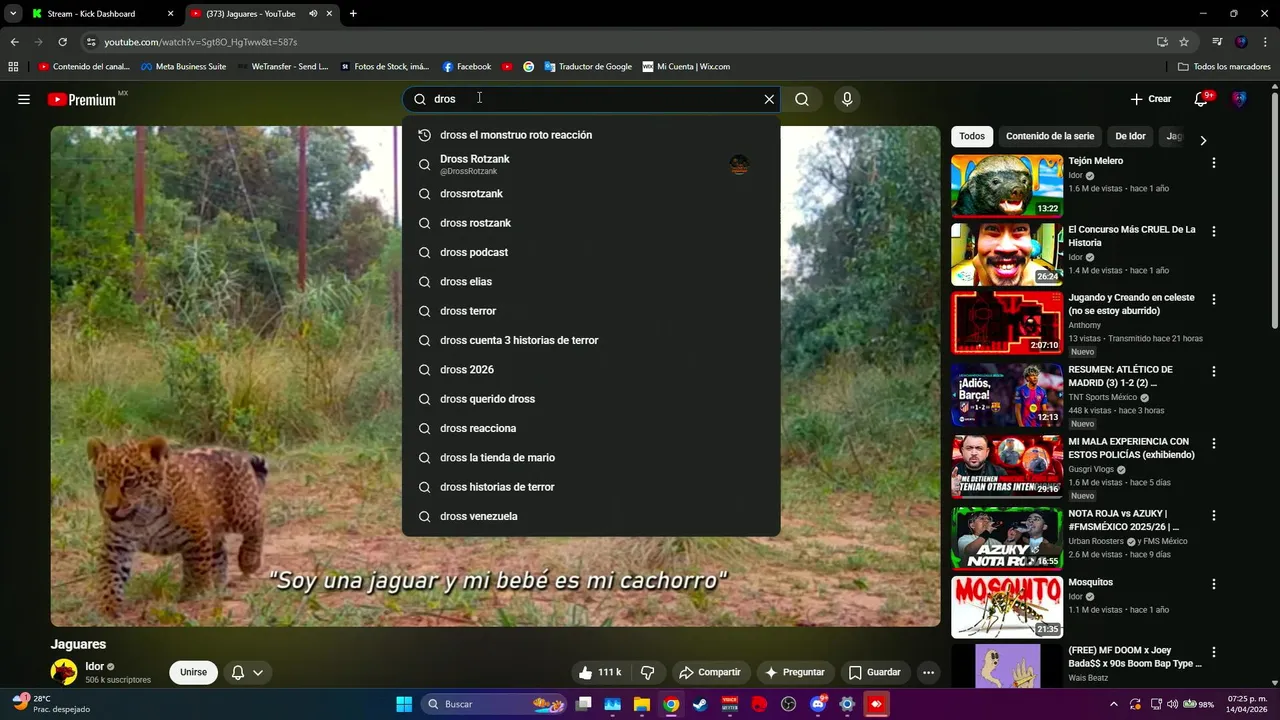This screenshot has width=1280, height=720.
Task: Choose suggestion 'dross querido dross'
Action: (x=591, y=399)
